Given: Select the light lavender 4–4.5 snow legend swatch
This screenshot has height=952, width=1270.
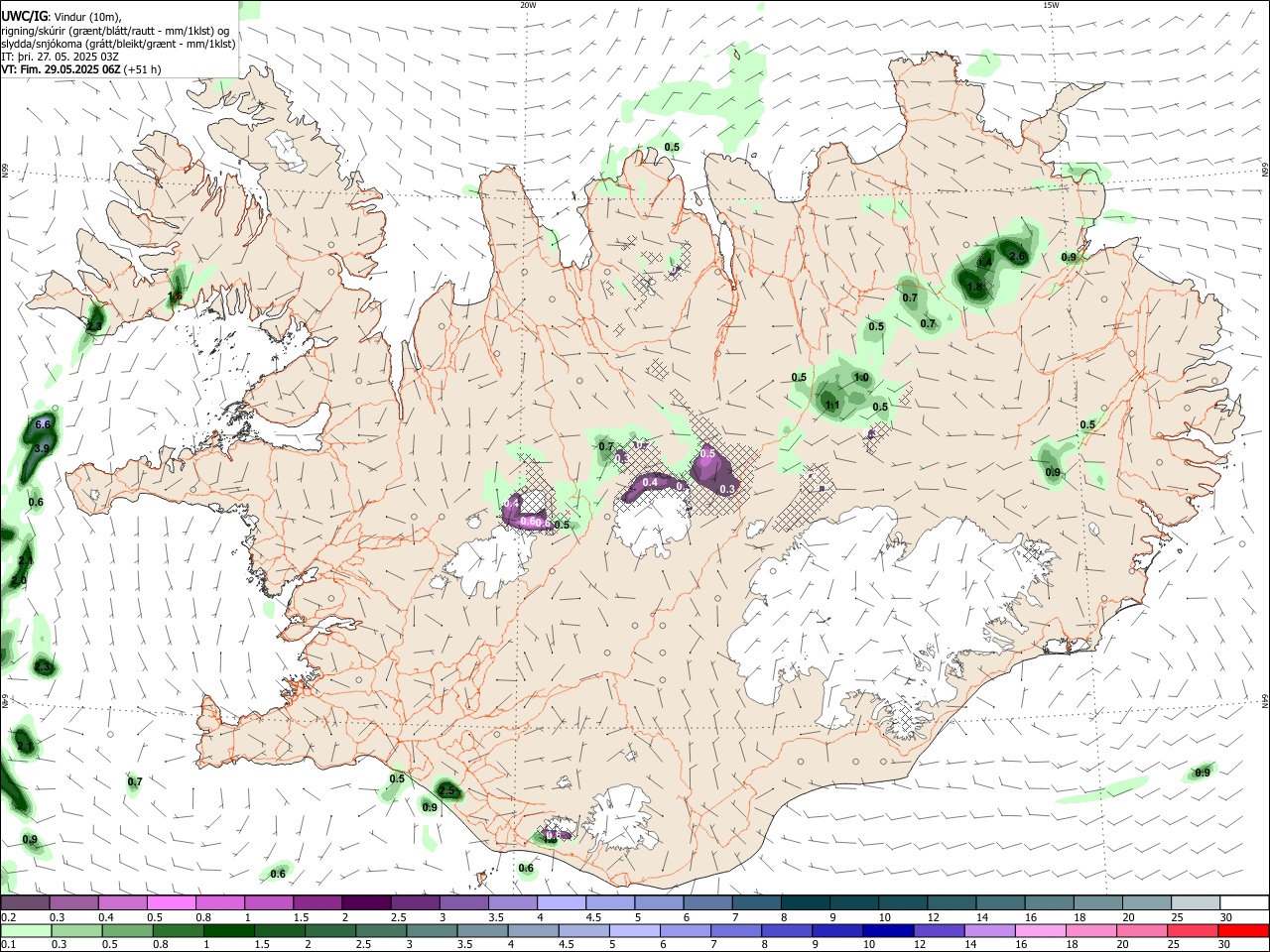Looking at the screenshot, I should click(560, 903).
